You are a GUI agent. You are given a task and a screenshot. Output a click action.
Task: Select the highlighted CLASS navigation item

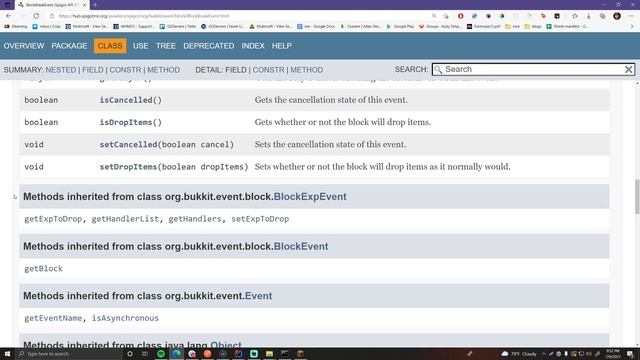(x=110, y=46)
